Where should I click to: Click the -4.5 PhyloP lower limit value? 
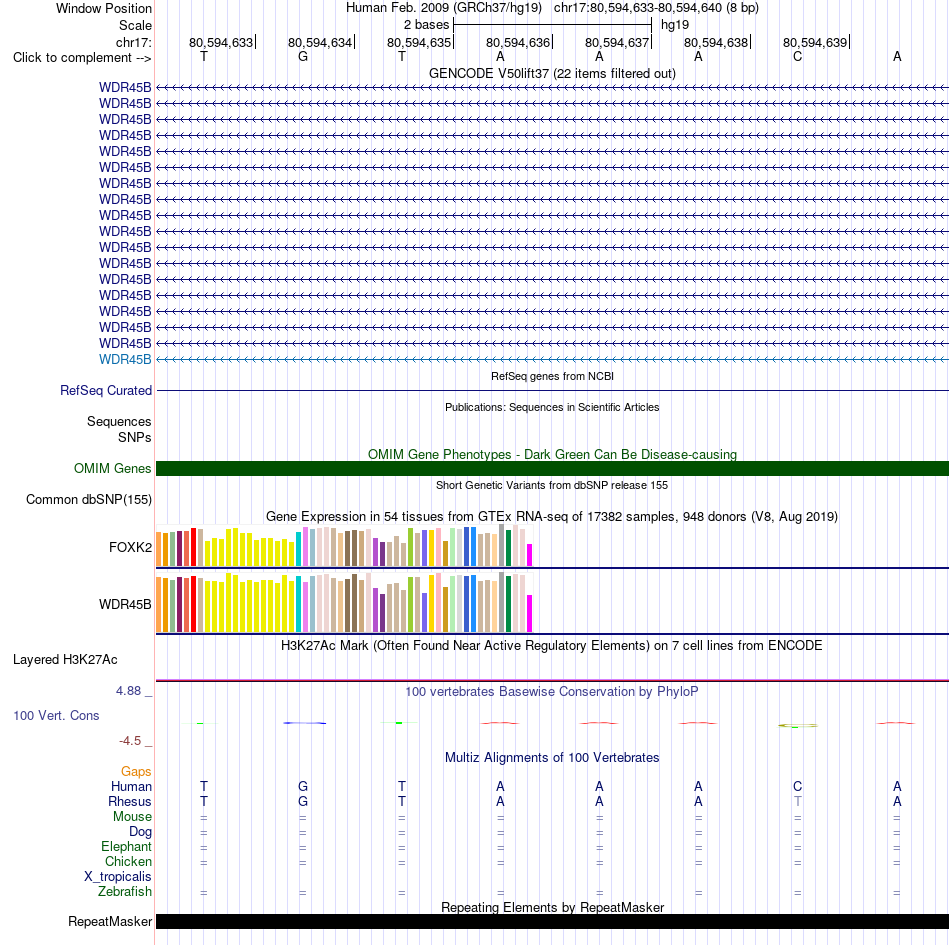pyautogui.click(x=130, y=740)
